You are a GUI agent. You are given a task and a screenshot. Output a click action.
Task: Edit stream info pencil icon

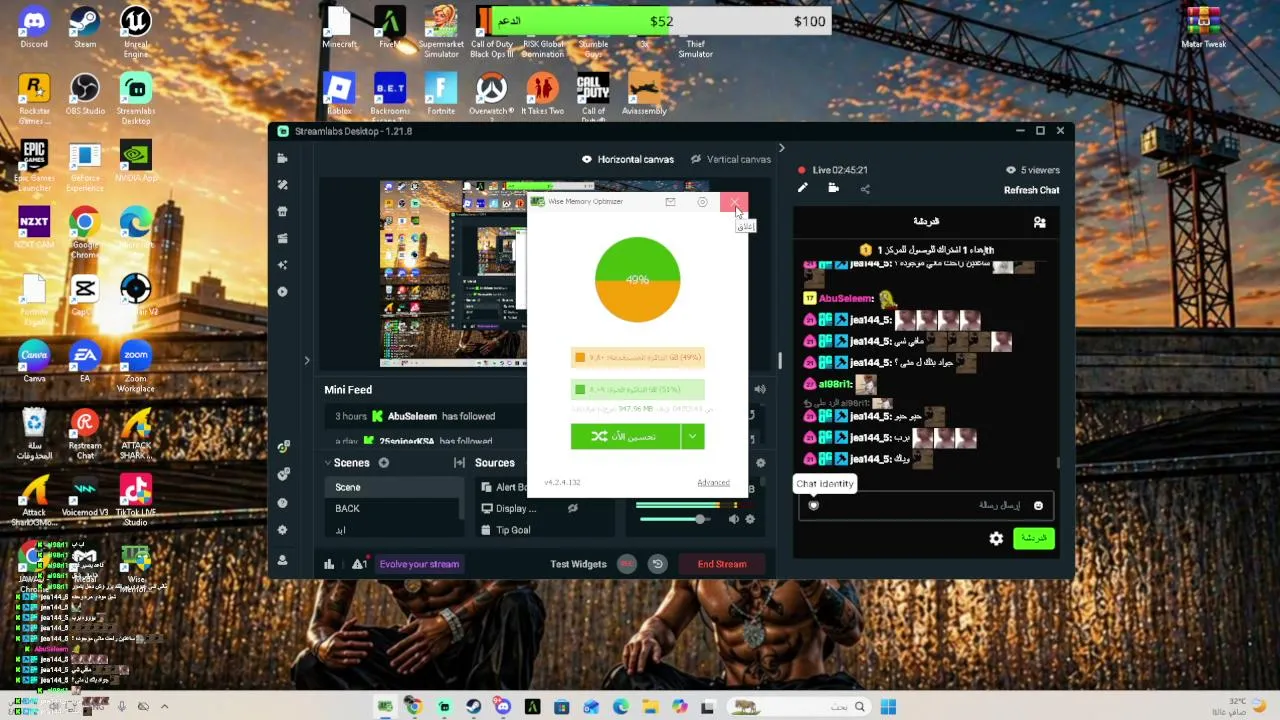pyautogui.click(x=802, y=188)
